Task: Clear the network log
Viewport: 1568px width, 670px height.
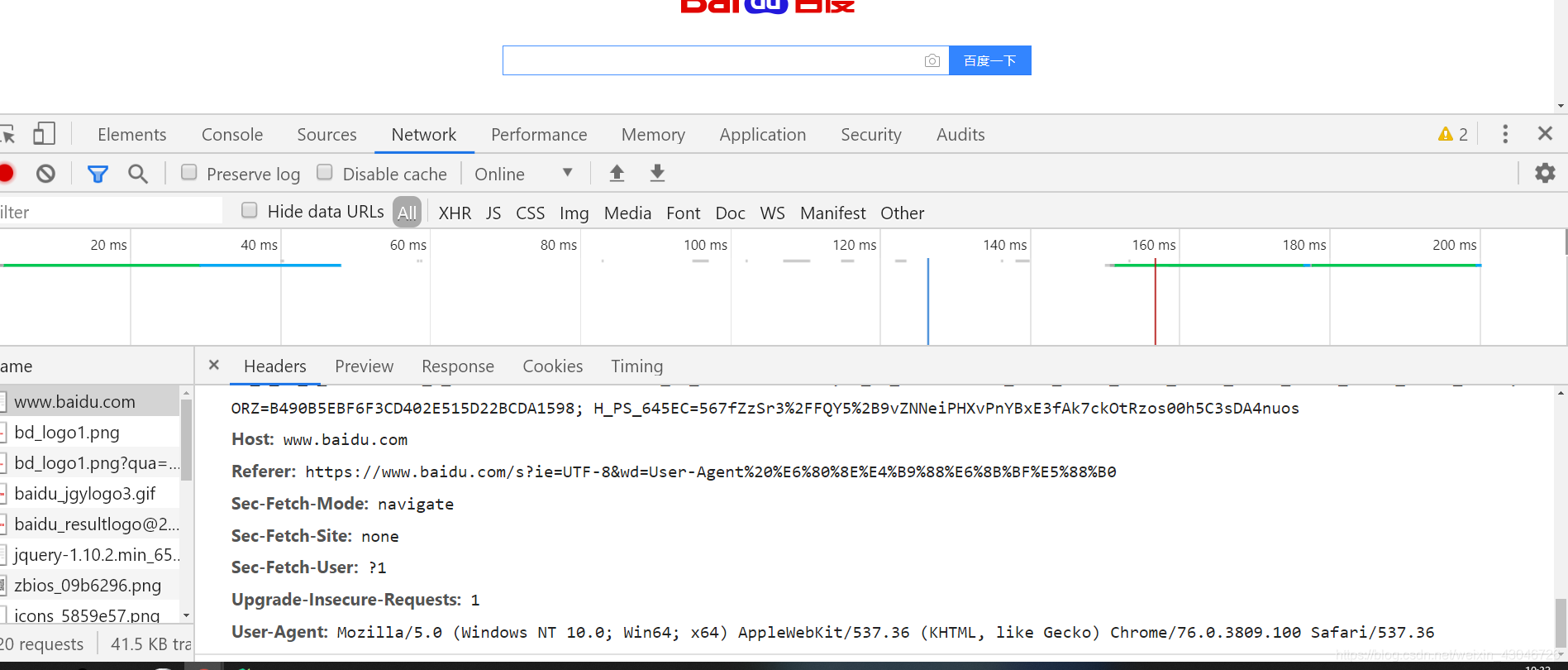Action: pos(45,173)
